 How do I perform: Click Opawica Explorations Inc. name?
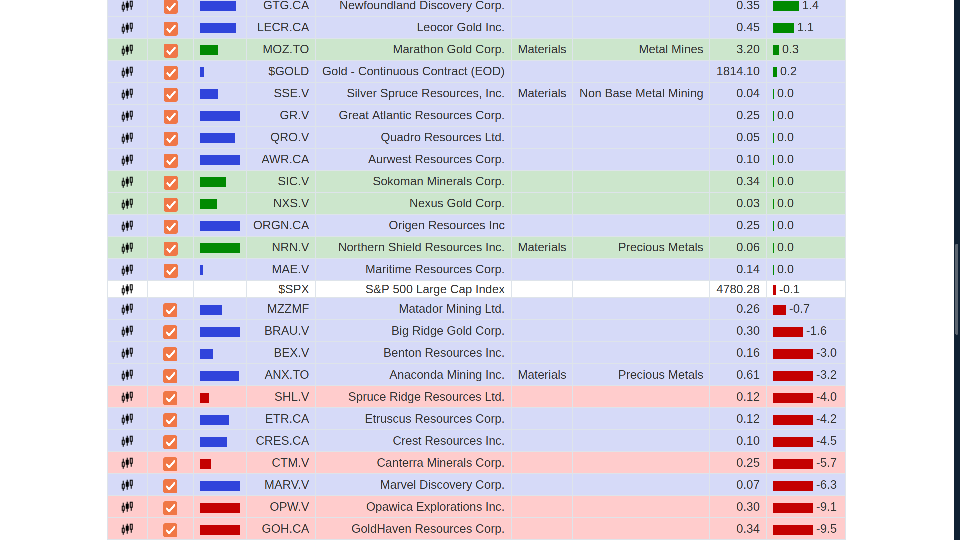[x=435, y=508]
